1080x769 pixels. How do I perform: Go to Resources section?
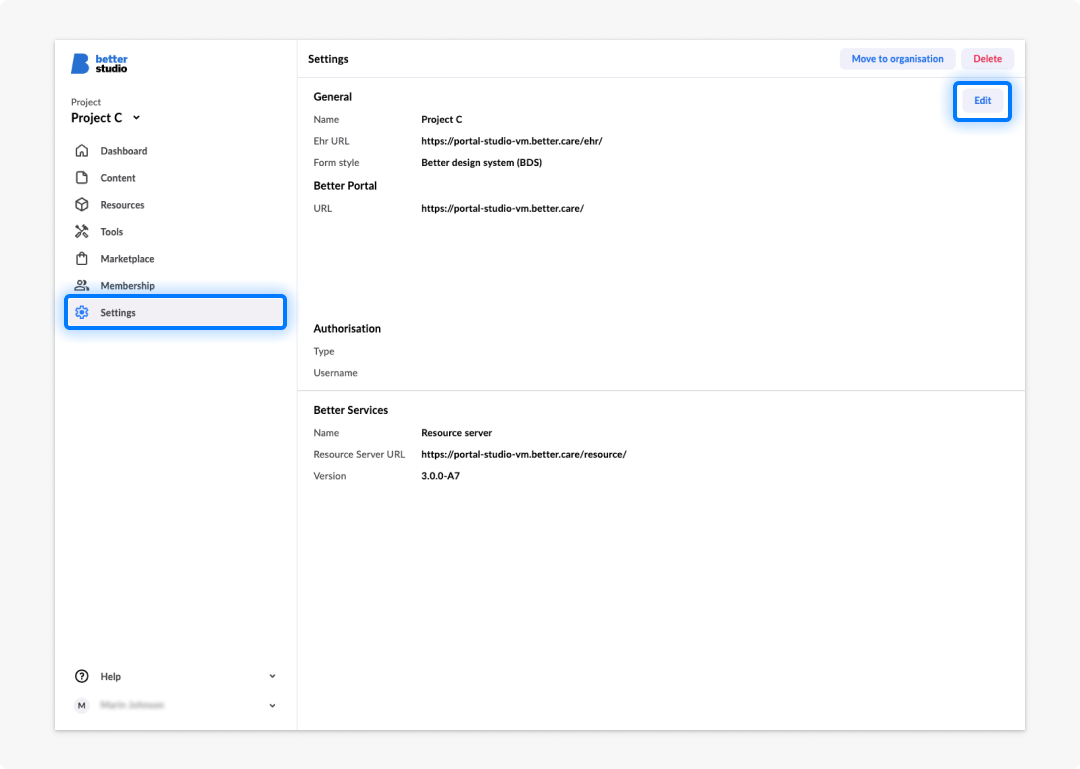tap(175, 205)
